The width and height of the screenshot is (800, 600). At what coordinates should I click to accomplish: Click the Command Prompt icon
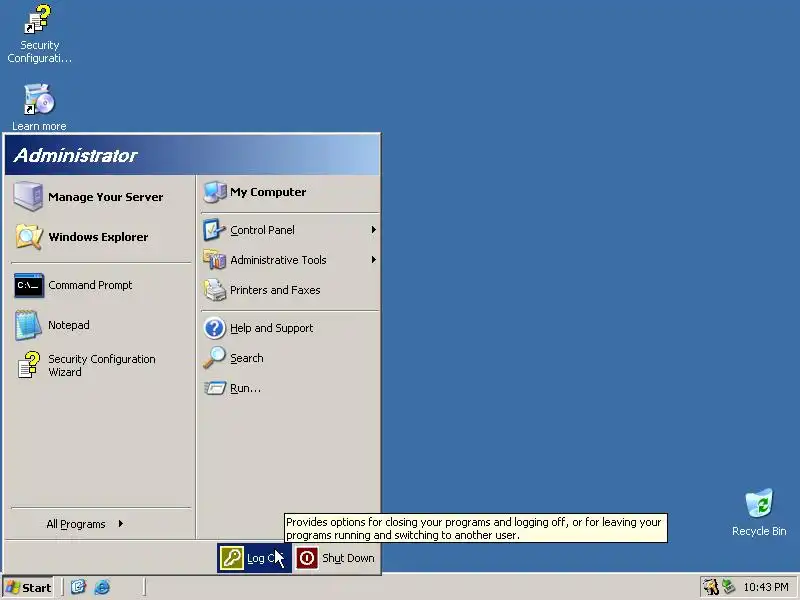point(29,285)
